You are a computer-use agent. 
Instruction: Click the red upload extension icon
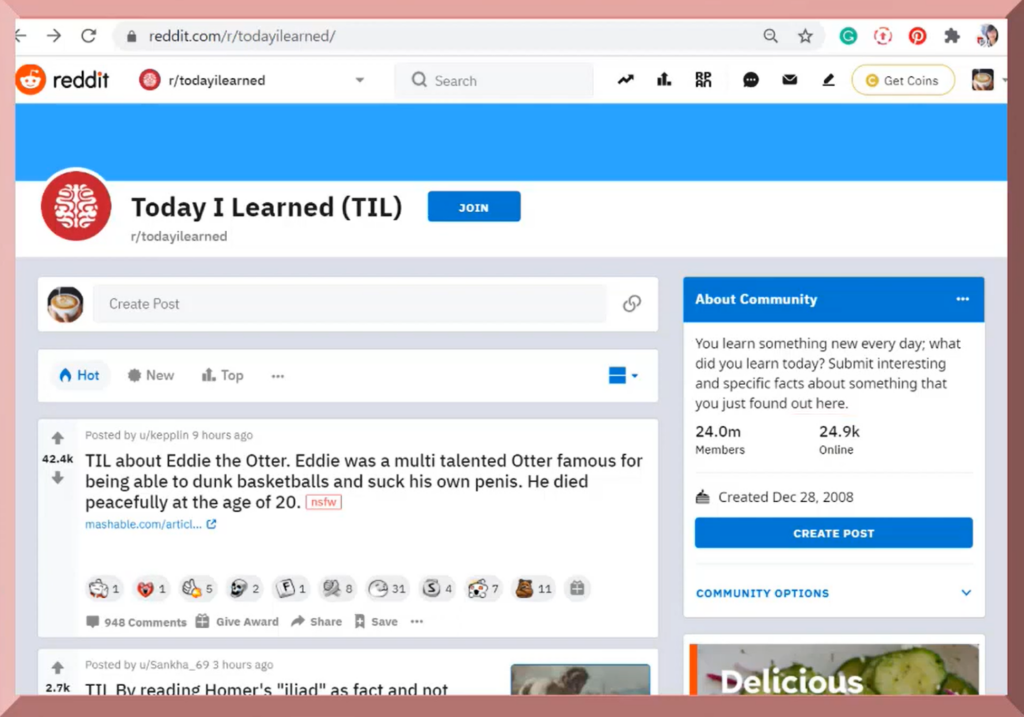pyautogui.click(x=882, y=36)
